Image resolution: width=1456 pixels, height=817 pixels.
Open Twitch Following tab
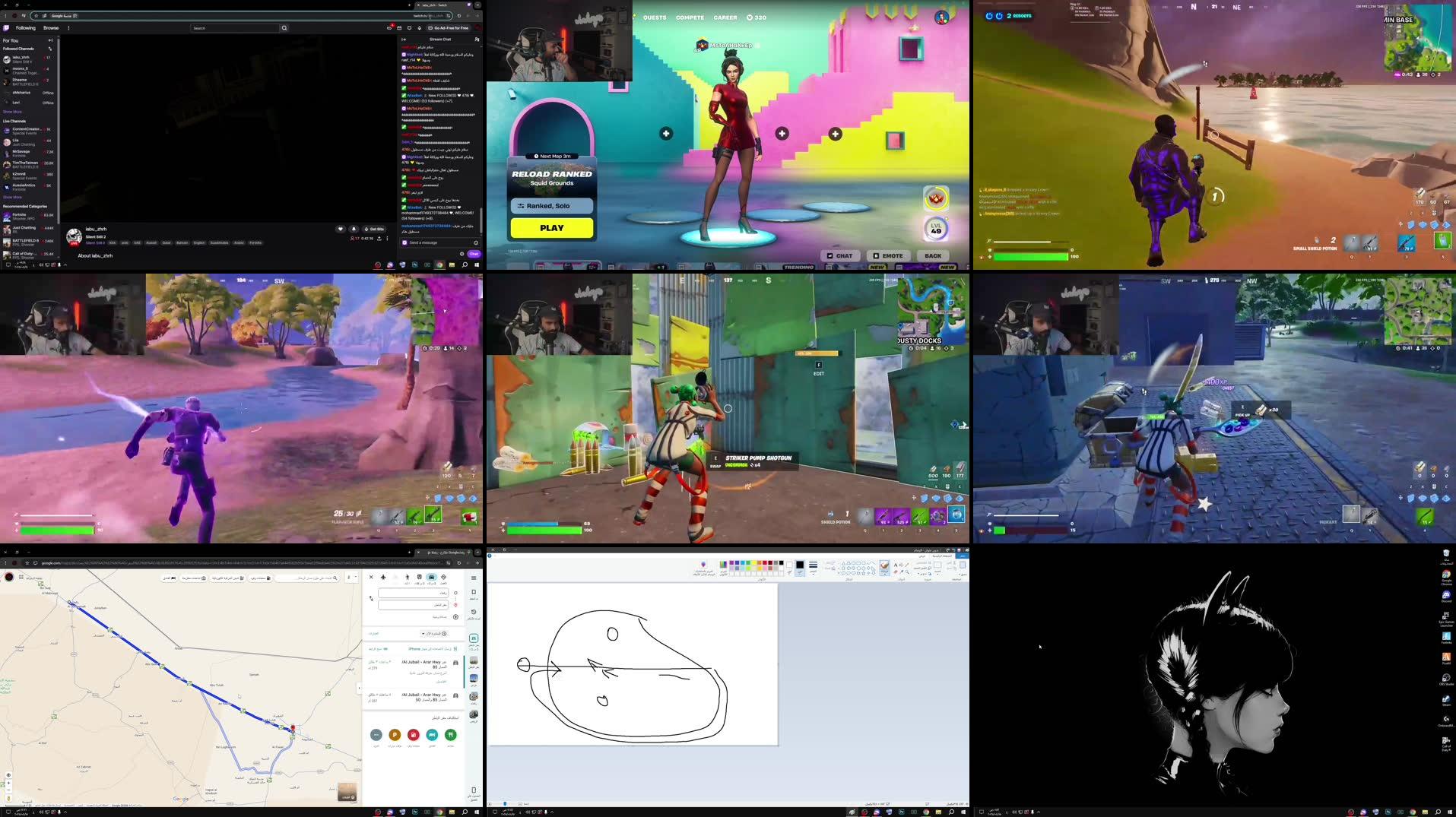(x=26, y=28)
